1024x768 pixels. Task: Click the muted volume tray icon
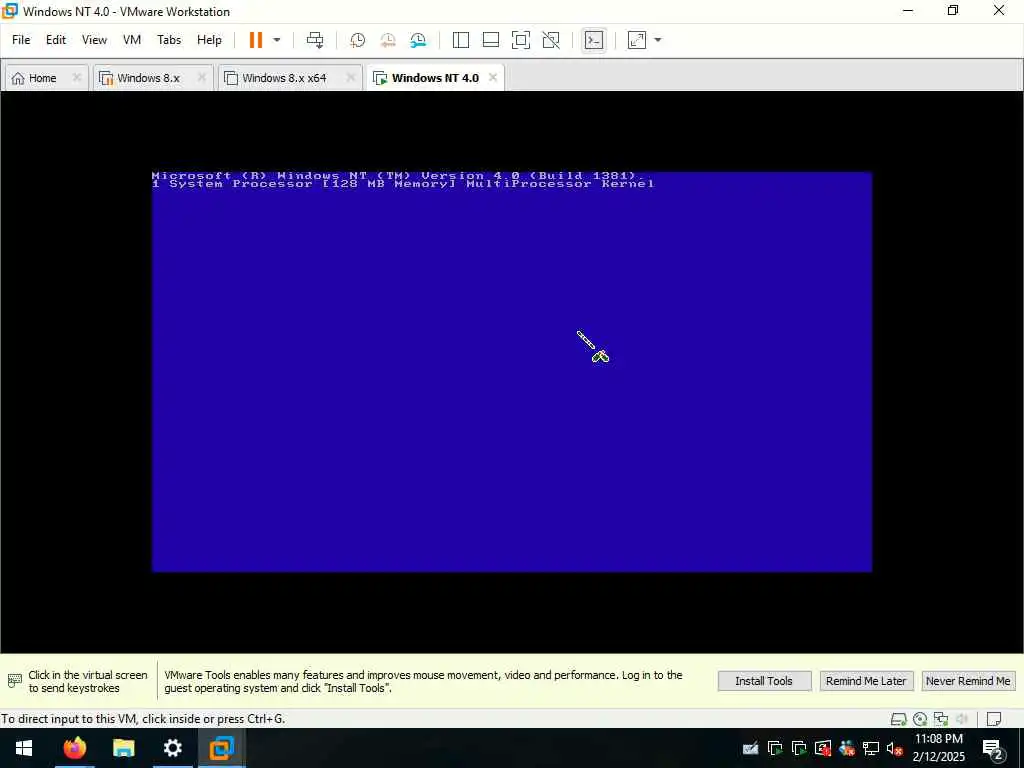click(x=895, y=748)
